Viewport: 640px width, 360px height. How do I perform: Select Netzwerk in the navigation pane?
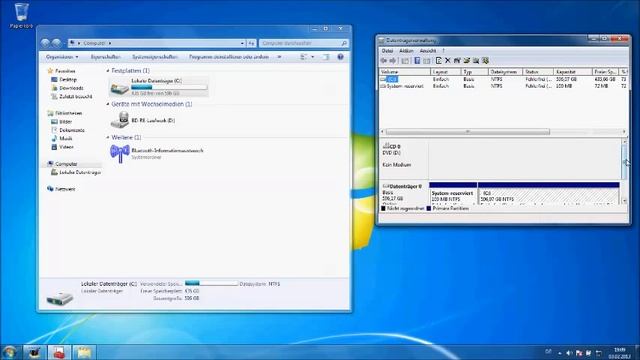click(61, 189)
